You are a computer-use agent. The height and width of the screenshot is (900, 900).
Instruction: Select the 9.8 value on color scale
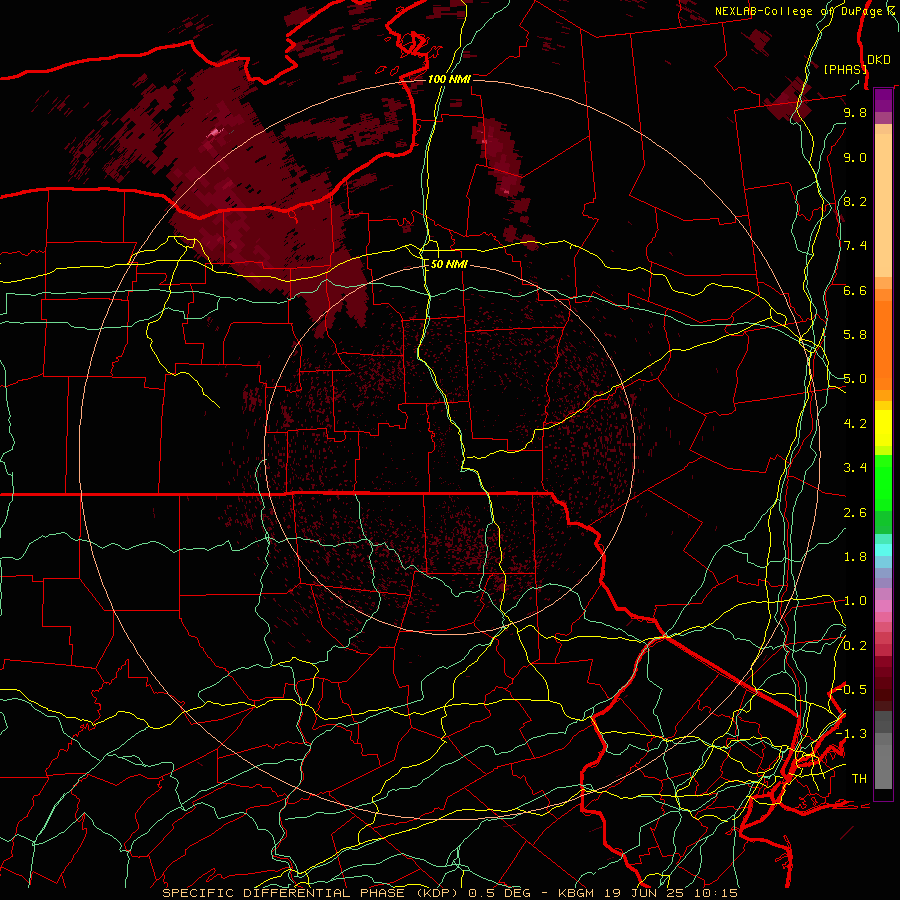pos(855,112)
